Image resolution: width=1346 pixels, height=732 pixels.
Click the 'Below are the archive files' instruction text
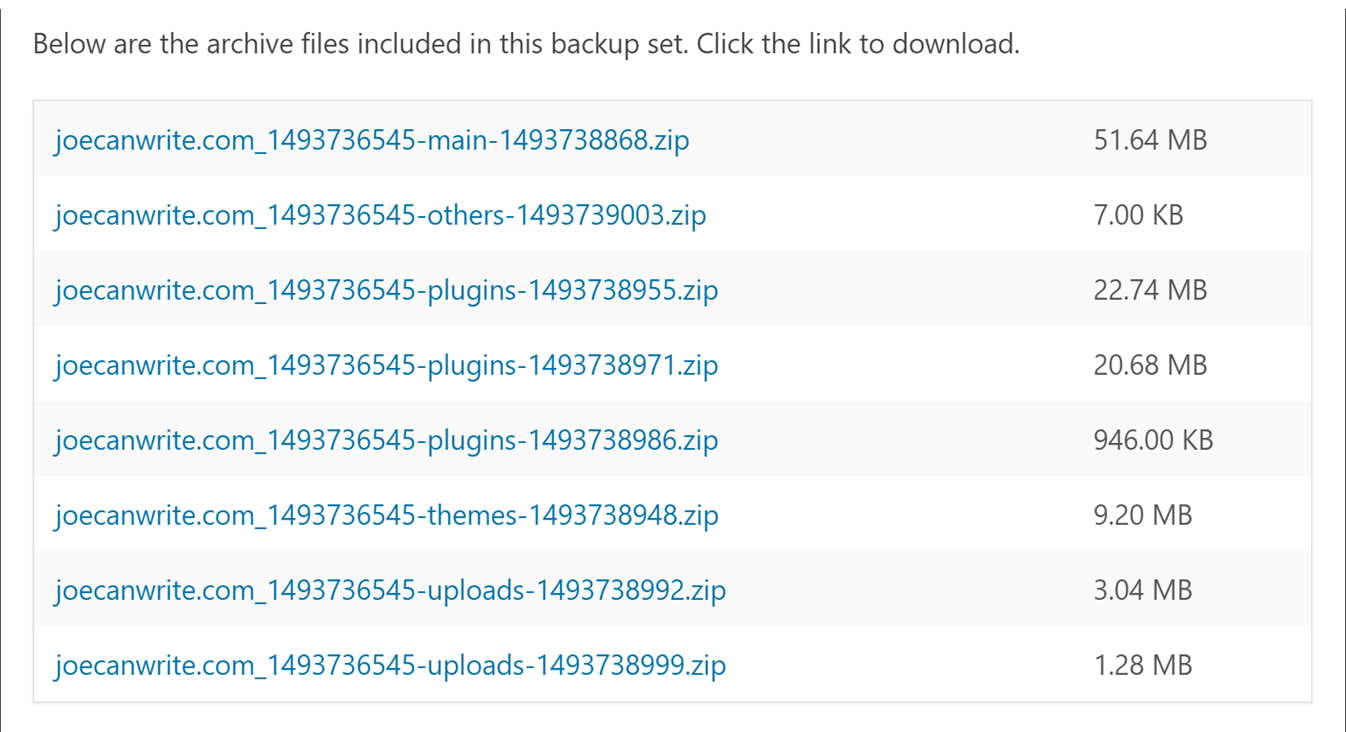point(526,44)
